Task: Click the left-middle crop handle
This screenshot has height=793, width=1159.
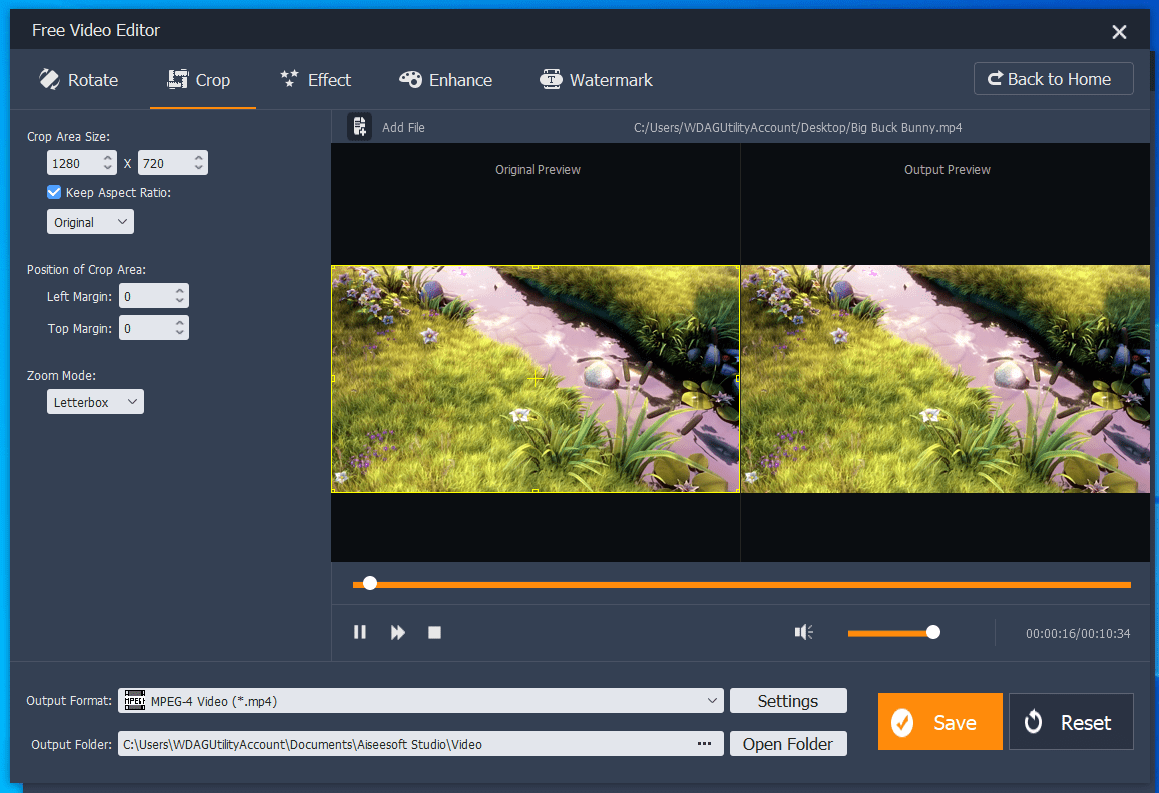Action: 333,378
